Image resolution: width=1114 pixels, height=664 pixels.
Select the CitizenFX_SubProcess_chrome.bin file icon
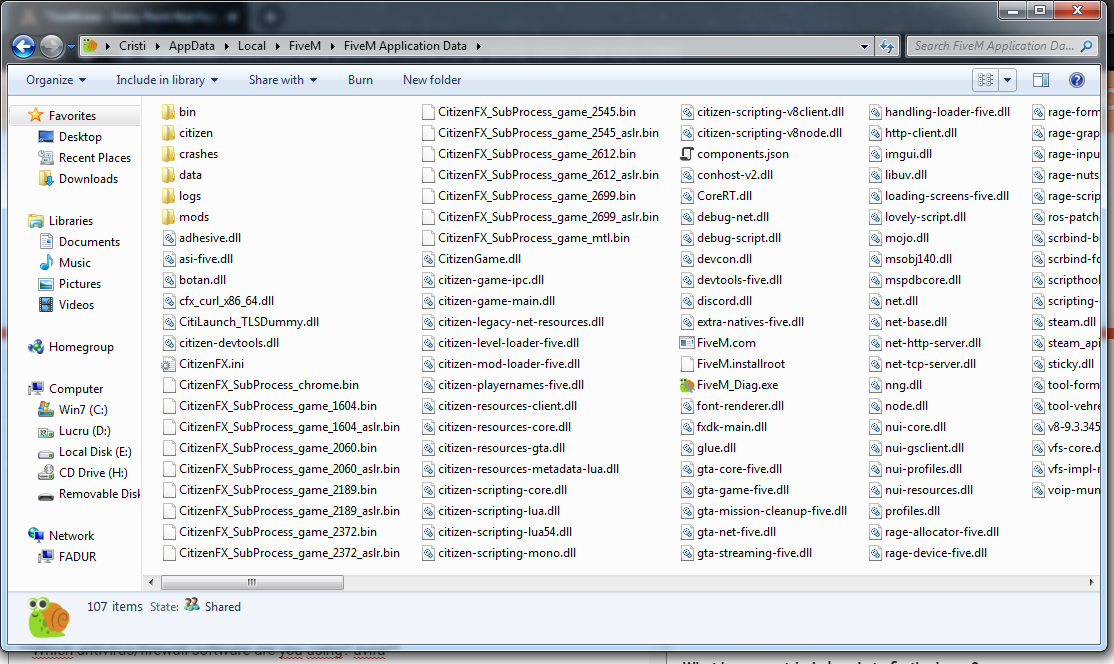[x=169, y=385]
